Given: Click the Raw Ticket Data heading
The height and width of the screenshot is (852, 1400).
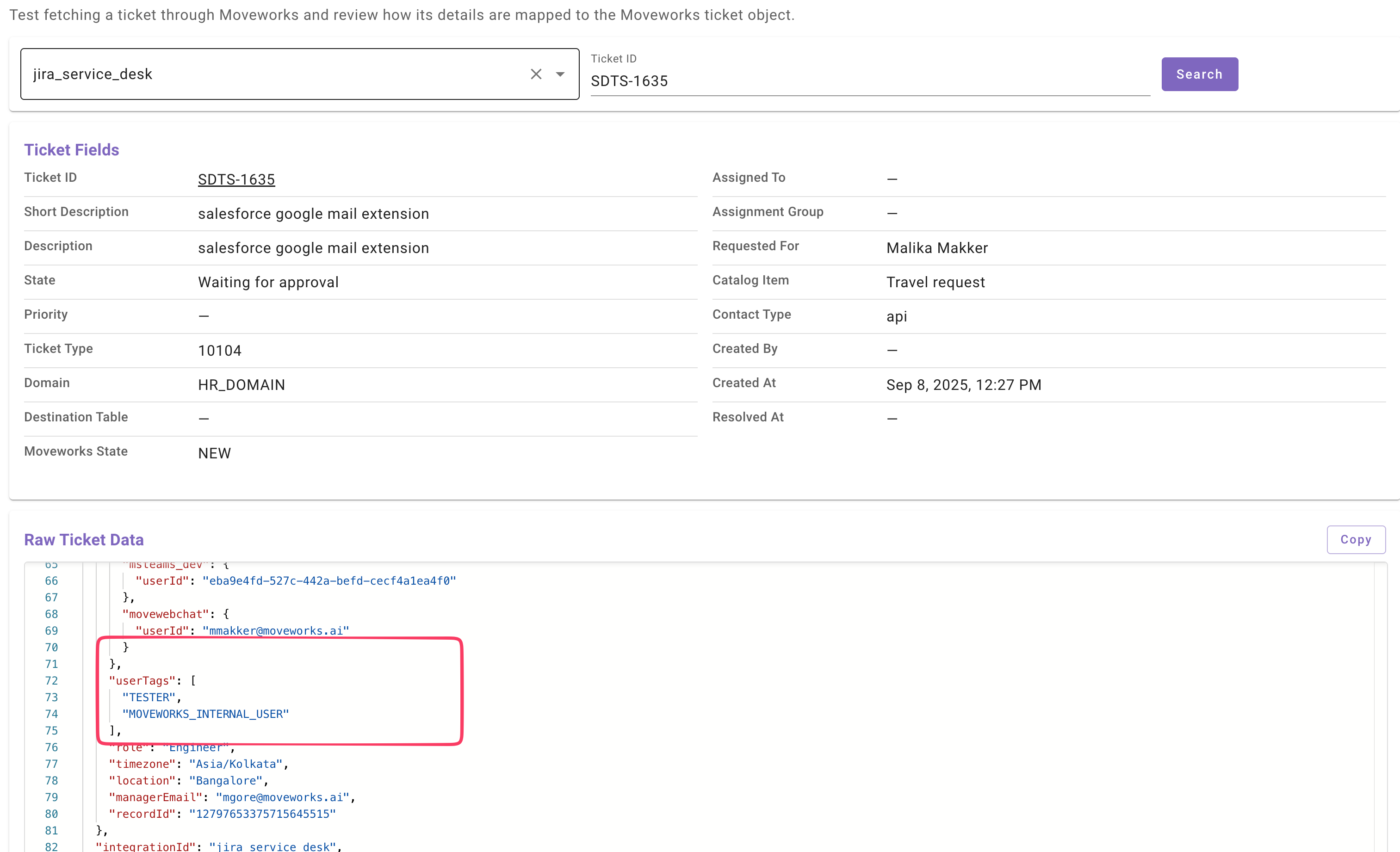Looking at the screenshot, I should coord(84,540).
